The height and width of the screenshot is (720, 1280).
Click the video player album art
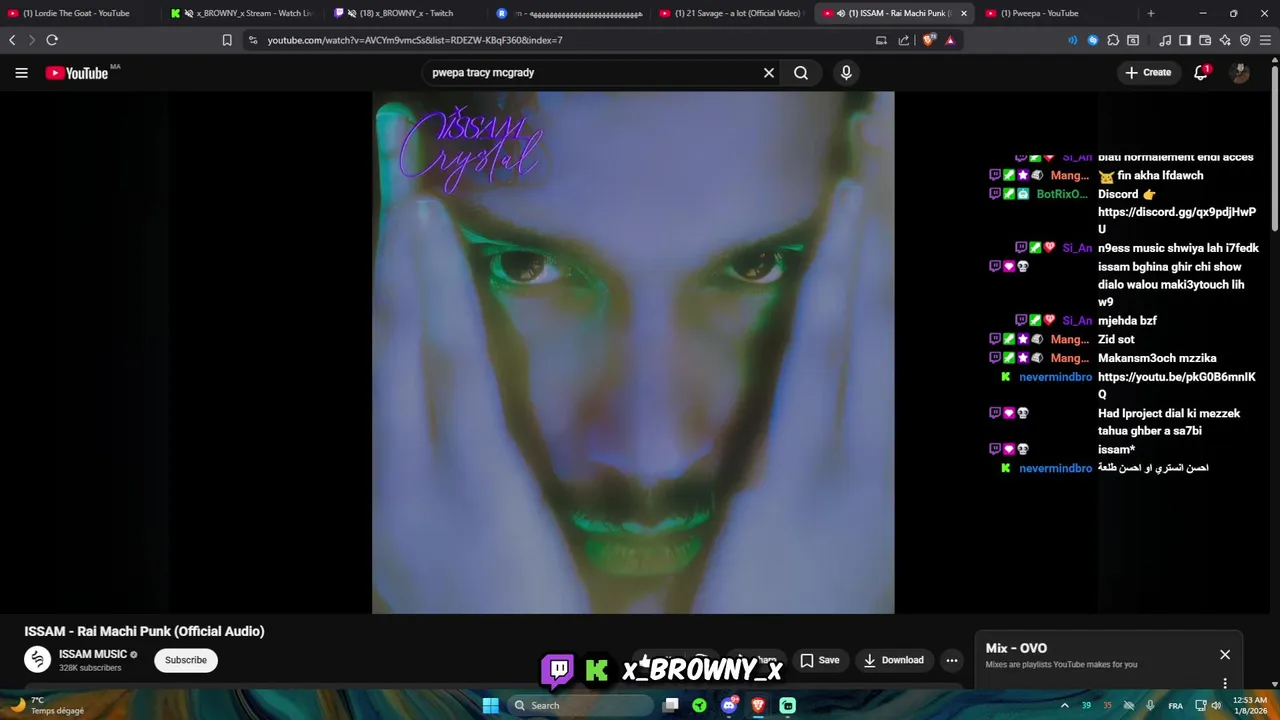click(633, 352)
